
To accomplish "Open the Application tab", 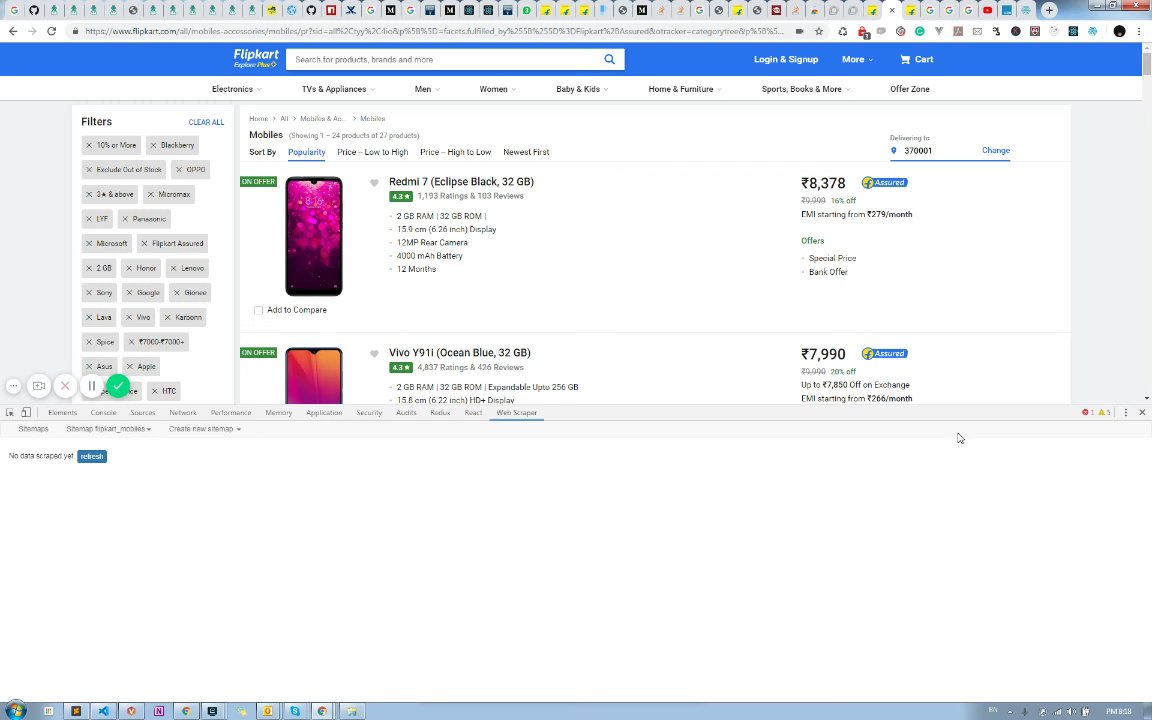I will click(x=324, y=413).
